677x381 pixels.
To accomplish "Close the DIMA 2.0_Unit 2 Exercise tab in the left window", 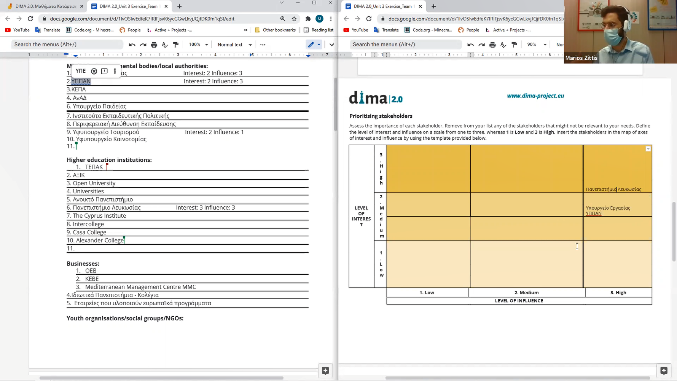I will [x=166, y=6].
